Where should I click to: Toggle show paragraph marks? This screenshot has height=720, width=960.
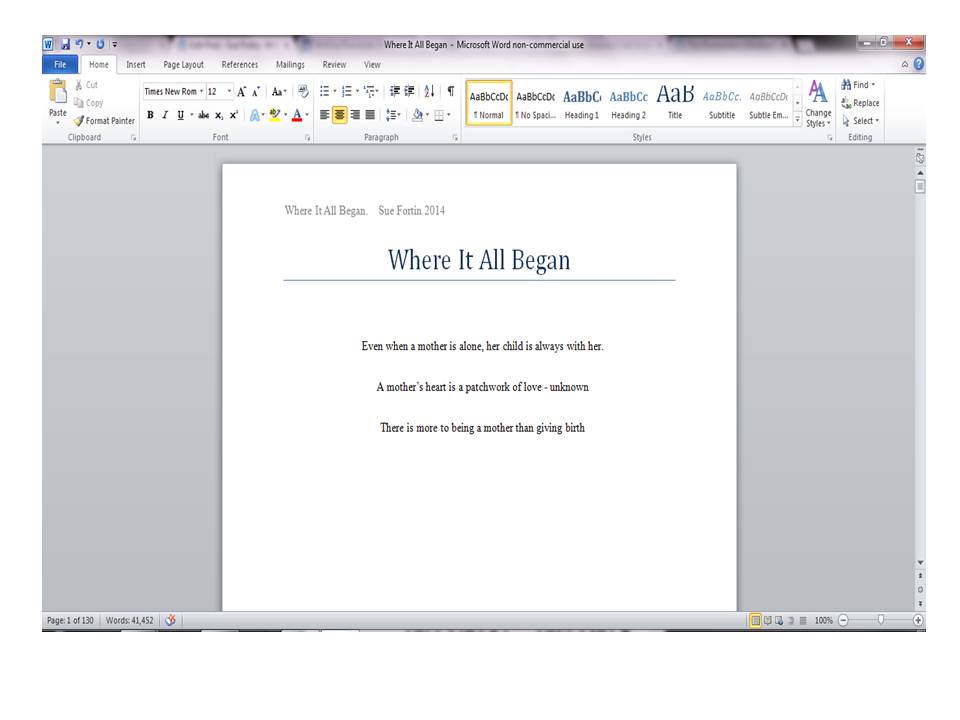coord(451,91)
